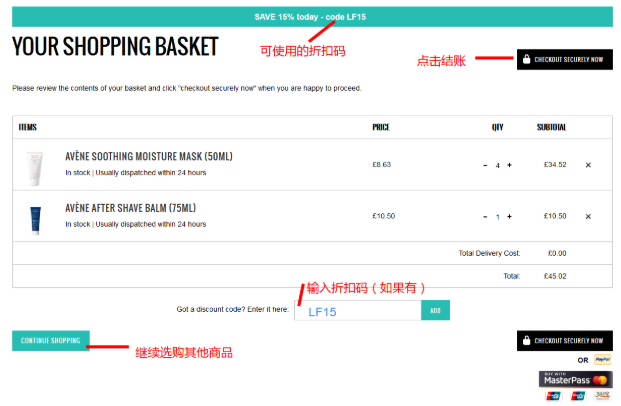Click the bottom Checkout Securely Now button
The height and width of the screenshot is (406, 621).
coord(564,341)
